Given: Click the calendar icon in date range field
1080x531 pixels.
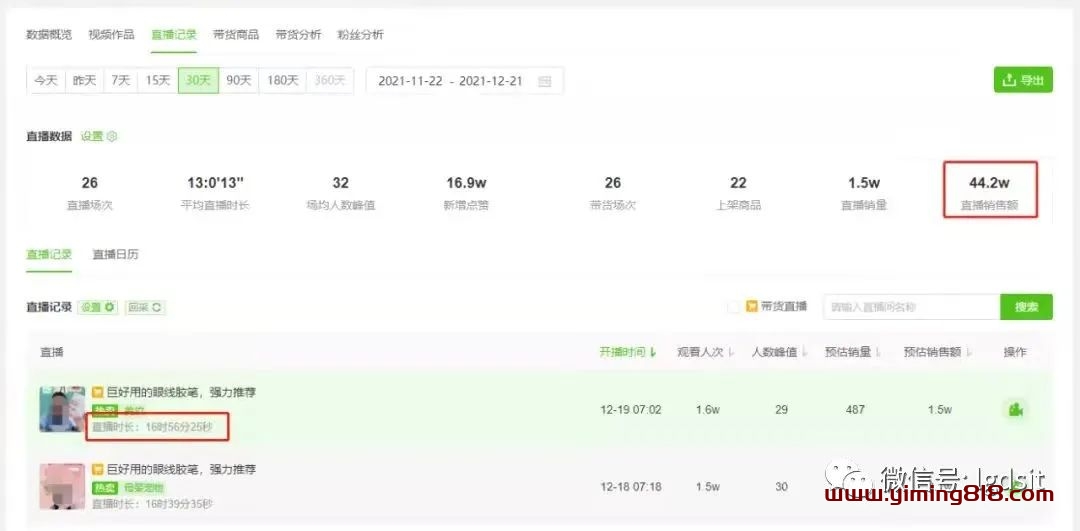Looking at the screenshot, I should coord(544,81).
